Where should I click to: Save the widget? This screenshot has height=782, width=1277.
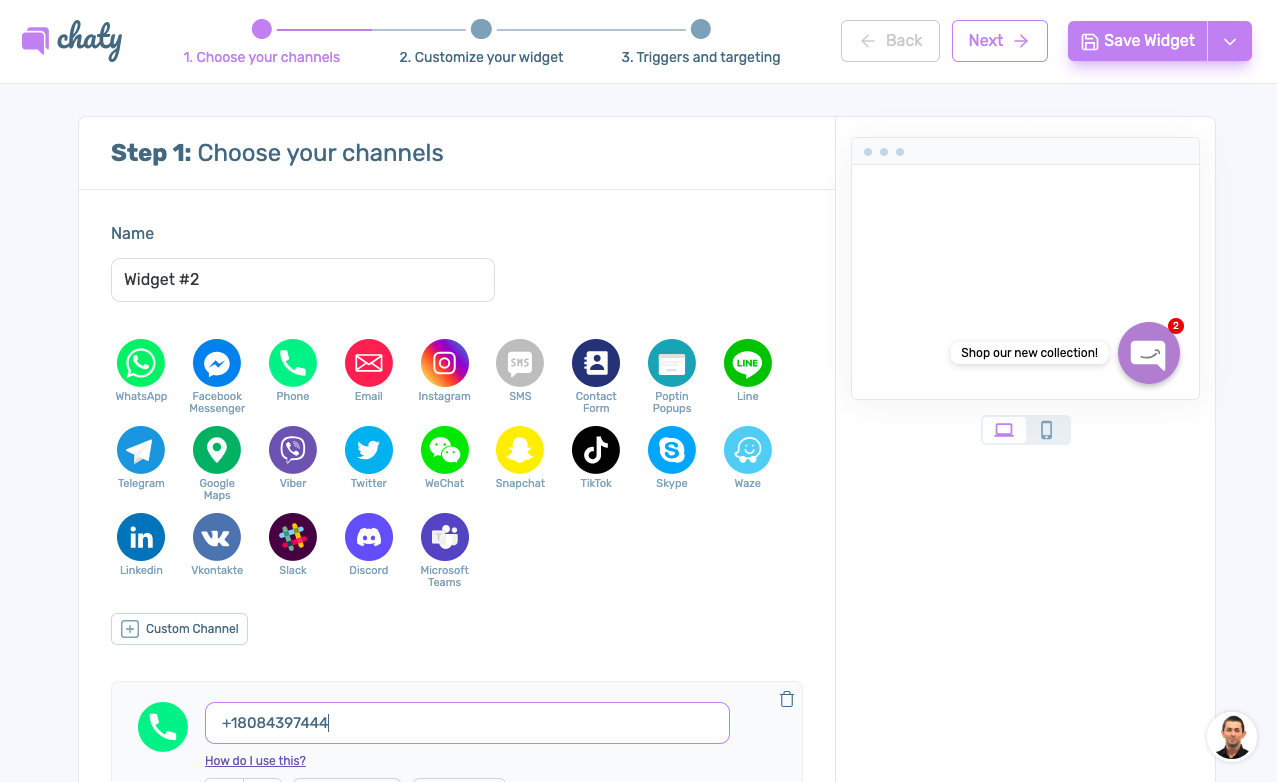tap(1138, 41)
